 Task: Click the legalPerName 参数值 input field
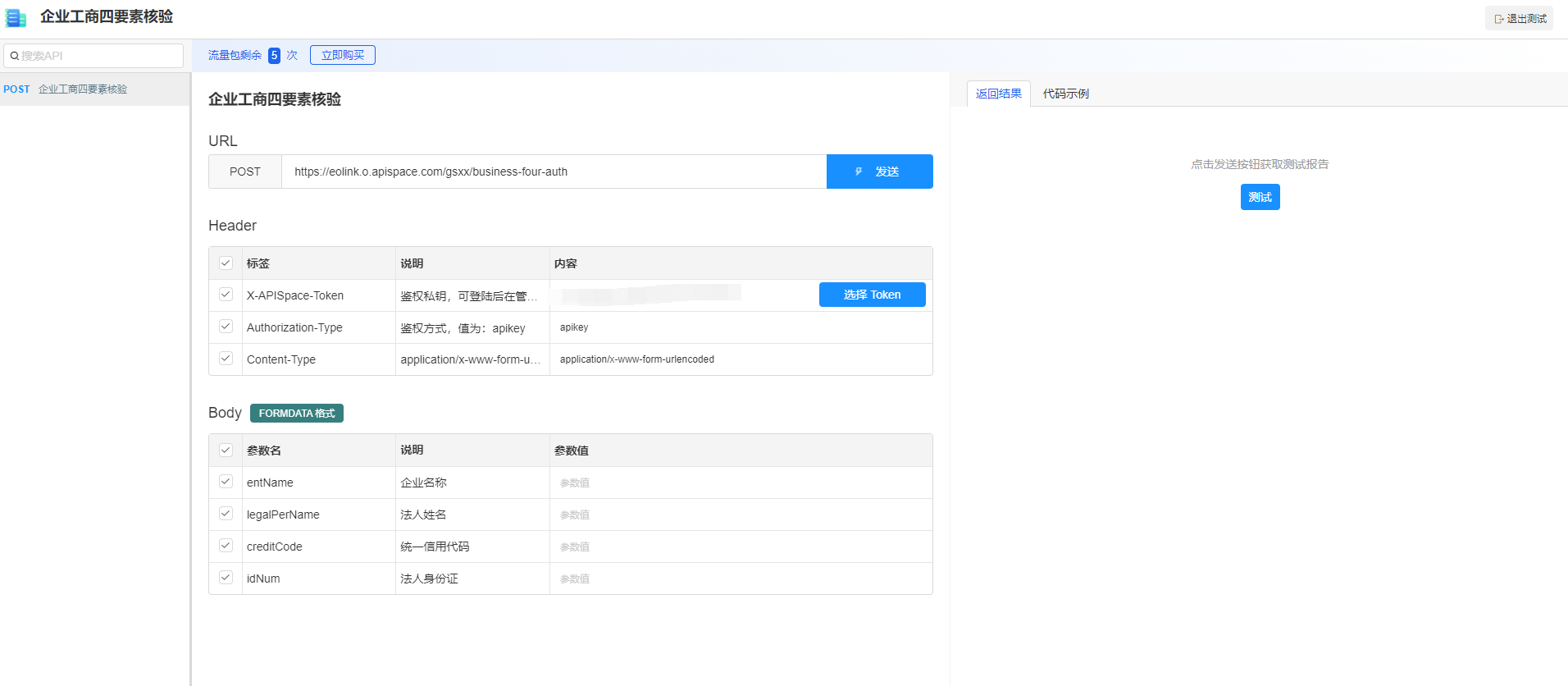741,514
